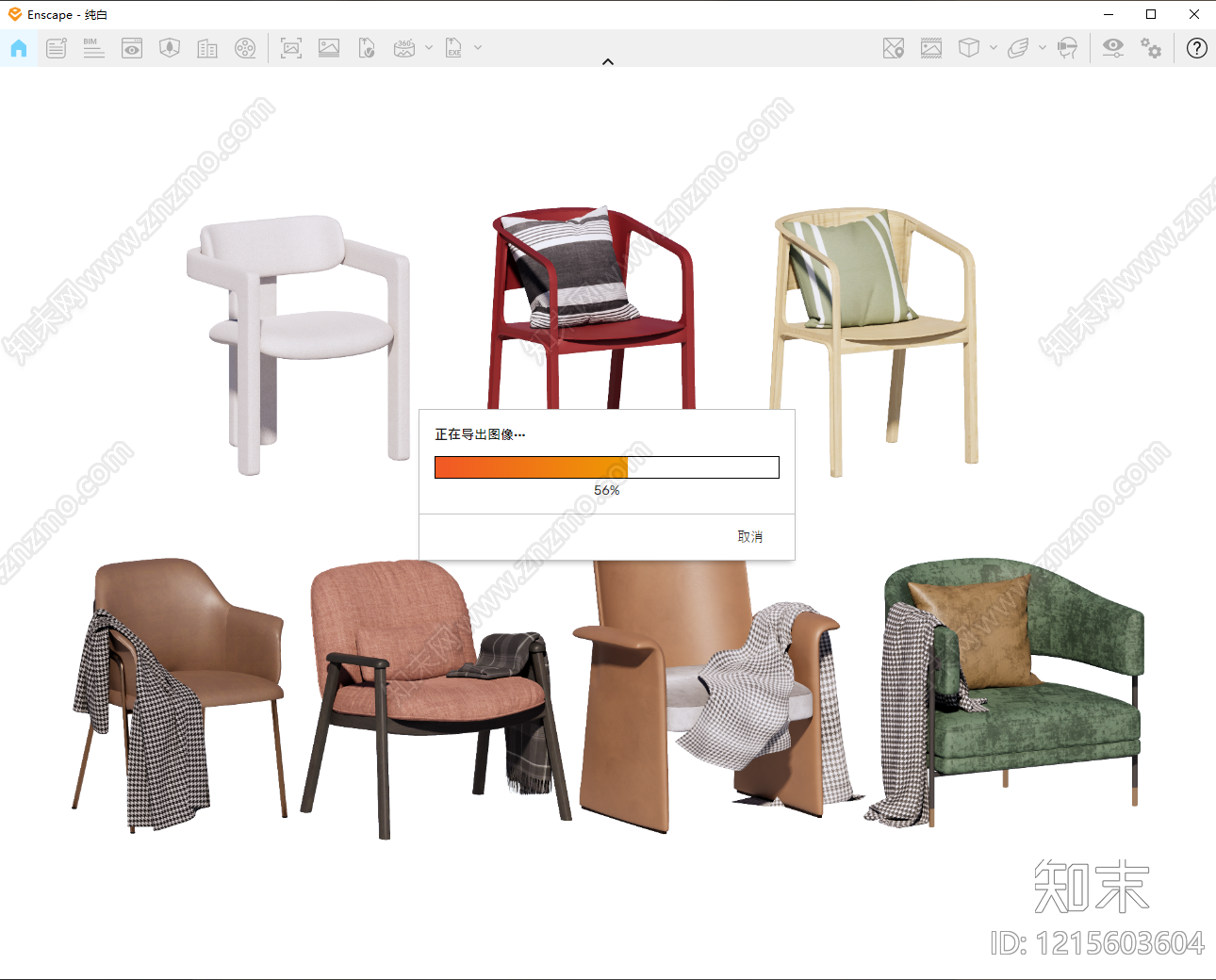The width and height of the screenshot is (1216, 980).
Task: Click the Enscape logo in title bar
Action: (15, 14)
